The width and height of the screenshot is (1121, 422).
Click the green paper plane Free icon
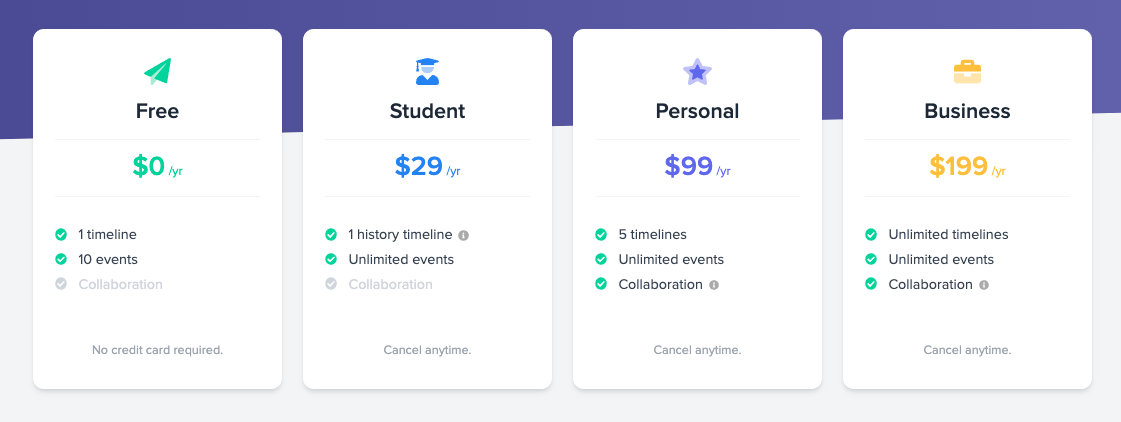157,71
